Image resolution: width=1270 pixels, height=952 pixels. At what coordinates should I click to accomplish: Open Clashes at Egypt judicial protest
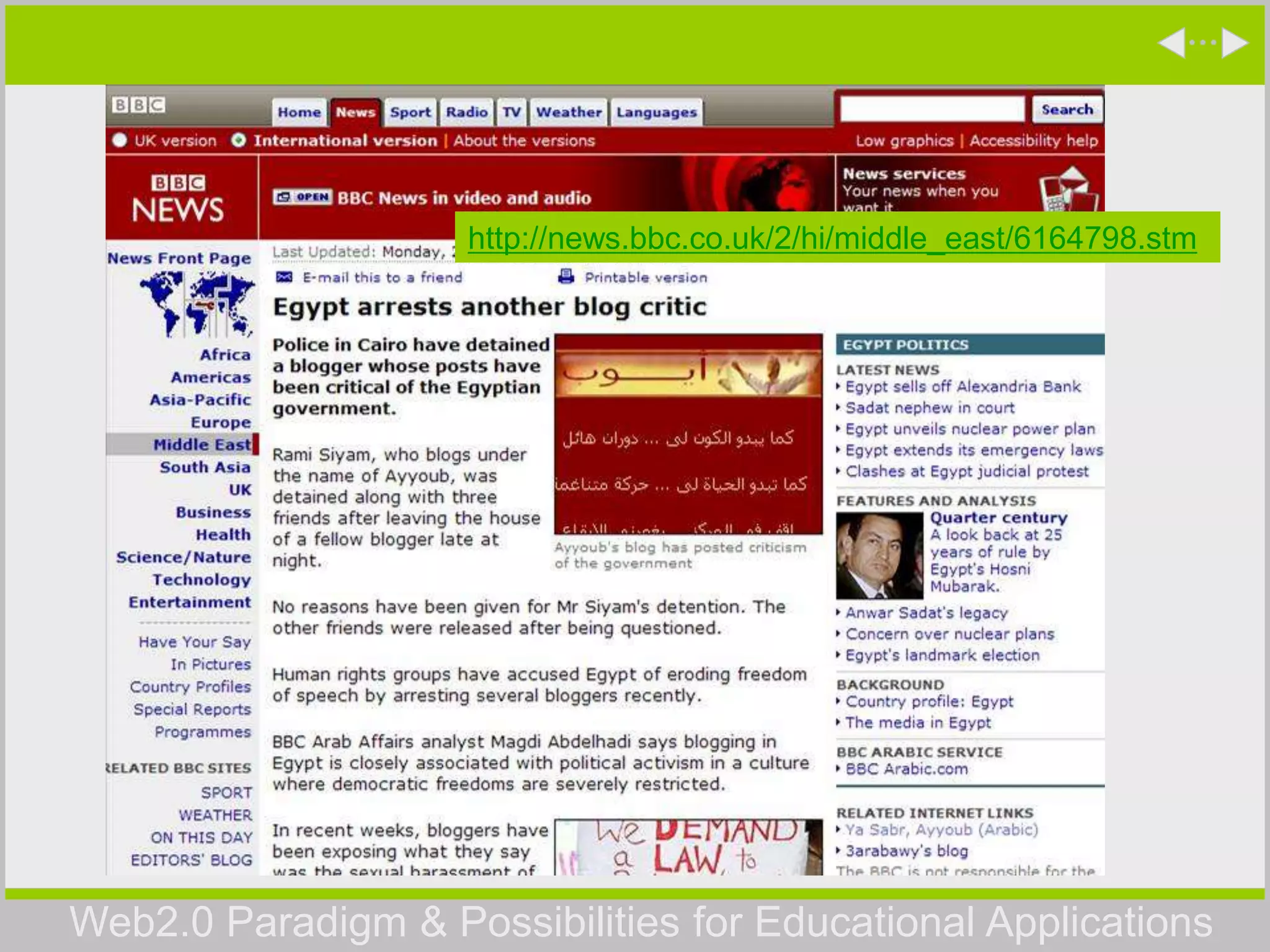coord(967,471)
